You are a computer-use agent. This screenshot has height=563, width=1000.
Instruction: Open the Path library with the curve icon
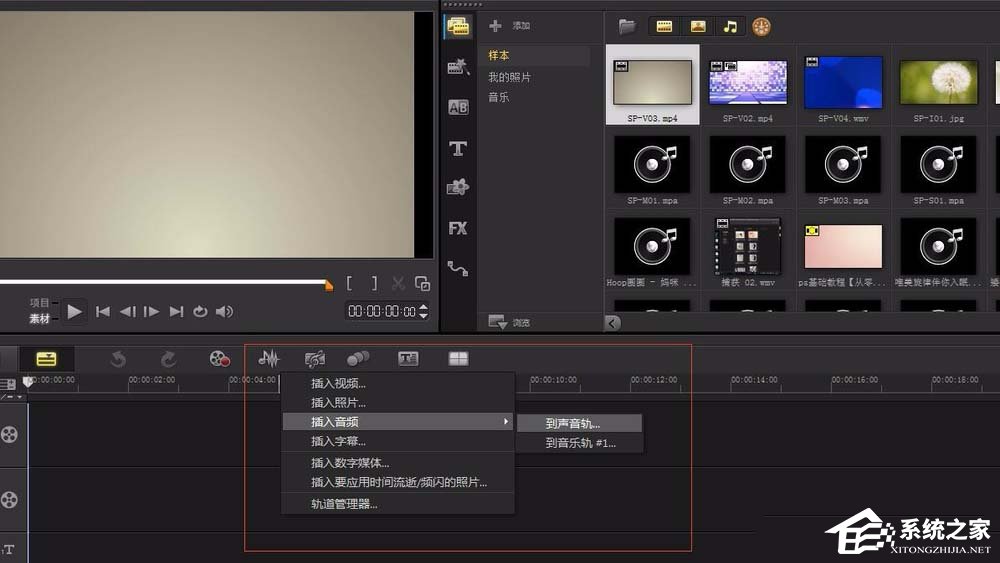coord(458,268)
